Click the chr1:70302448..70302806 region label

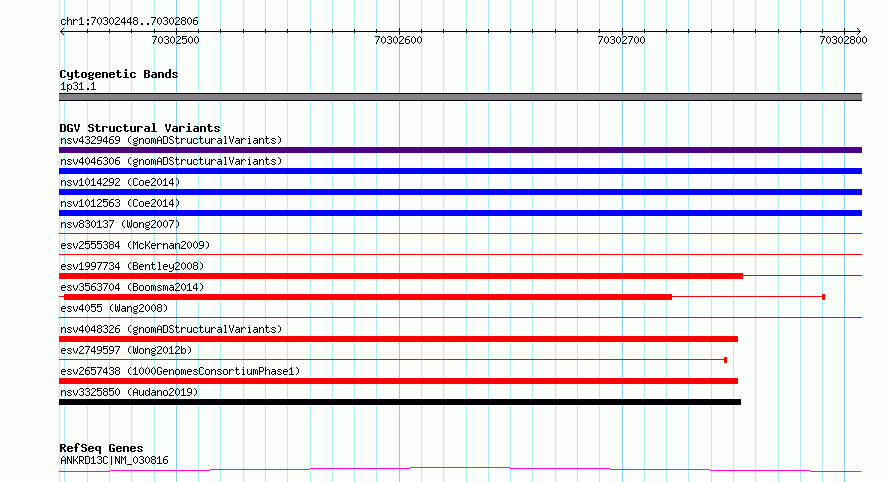coord(129,21)
